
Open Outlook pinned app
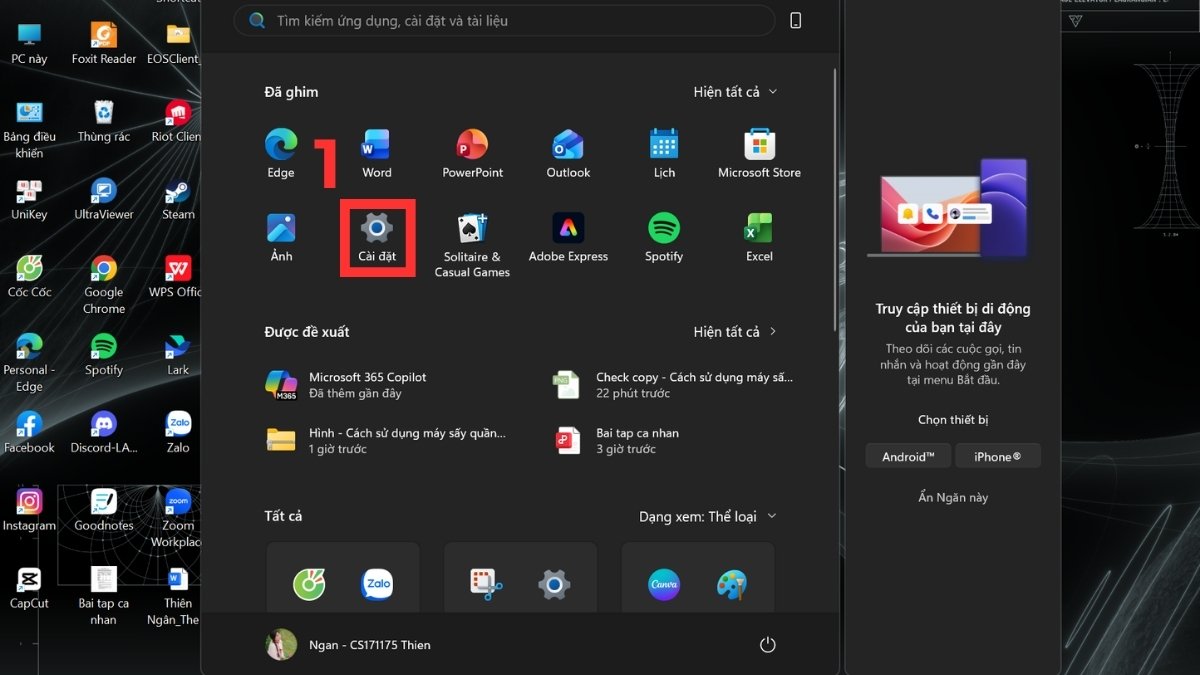pyautogui.click(x=568, y=152)
